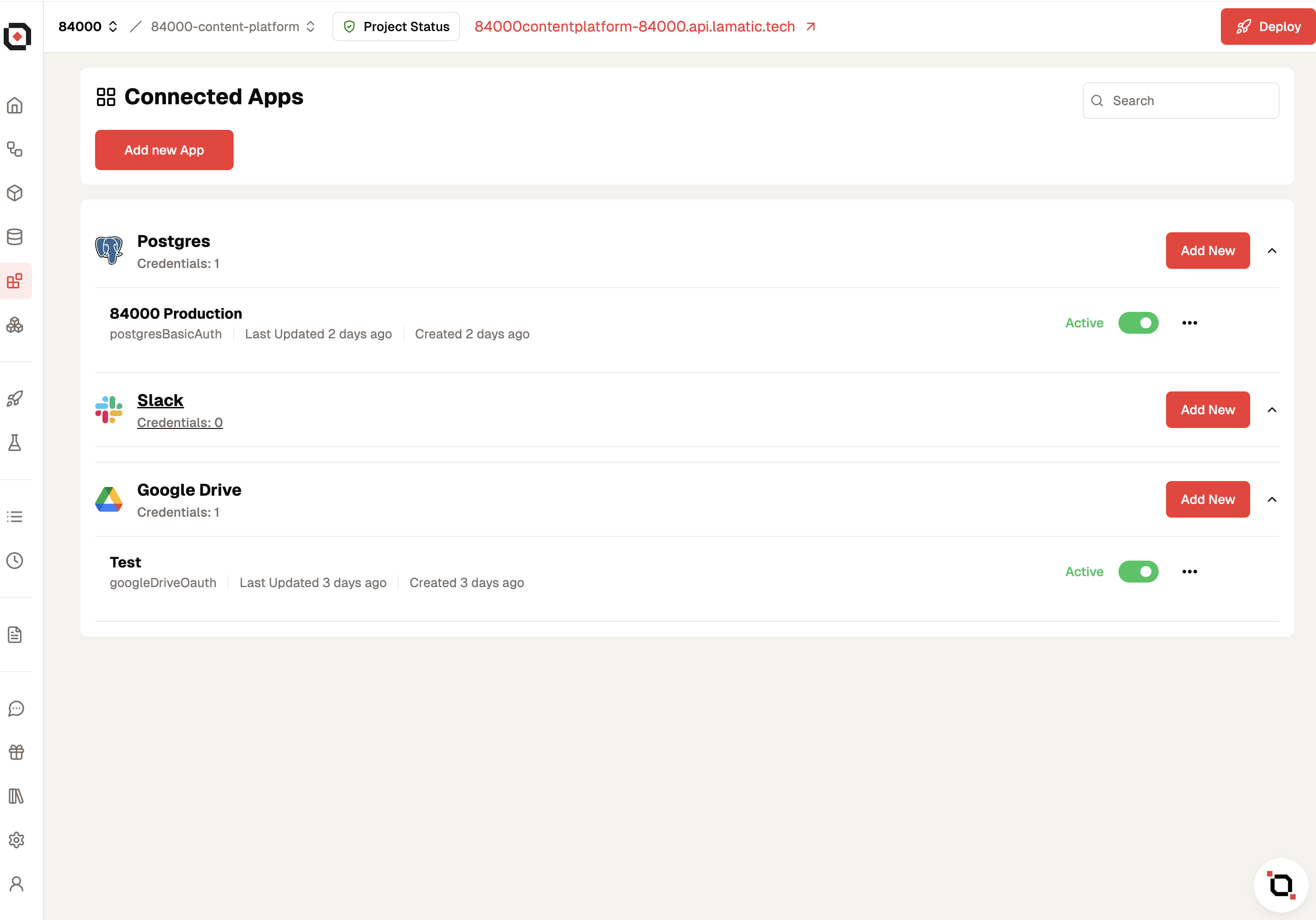Open the chat message sidebar icon

coord(16,708)
